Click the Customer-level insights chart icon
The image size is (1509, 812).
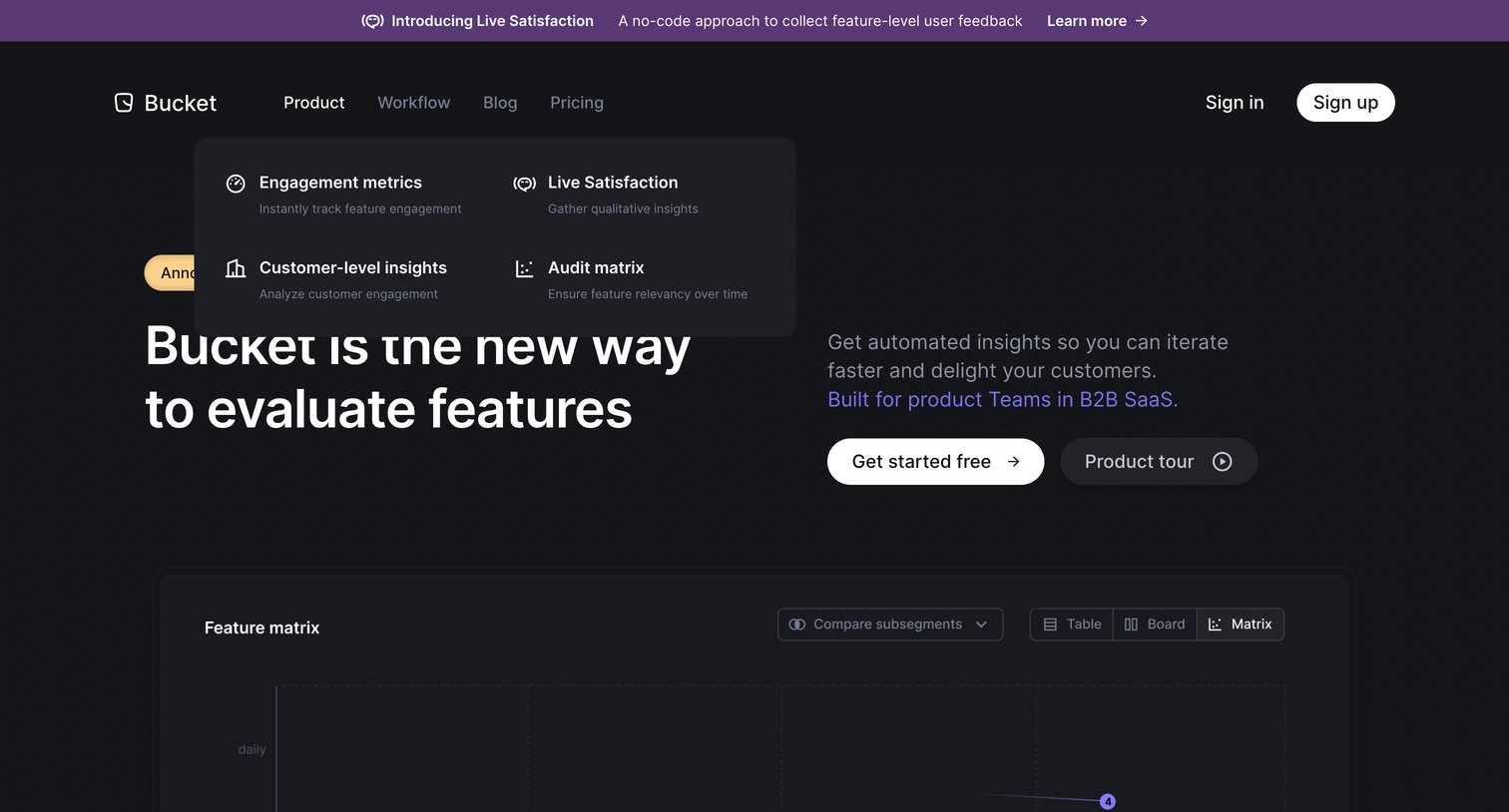pos(236,268)
